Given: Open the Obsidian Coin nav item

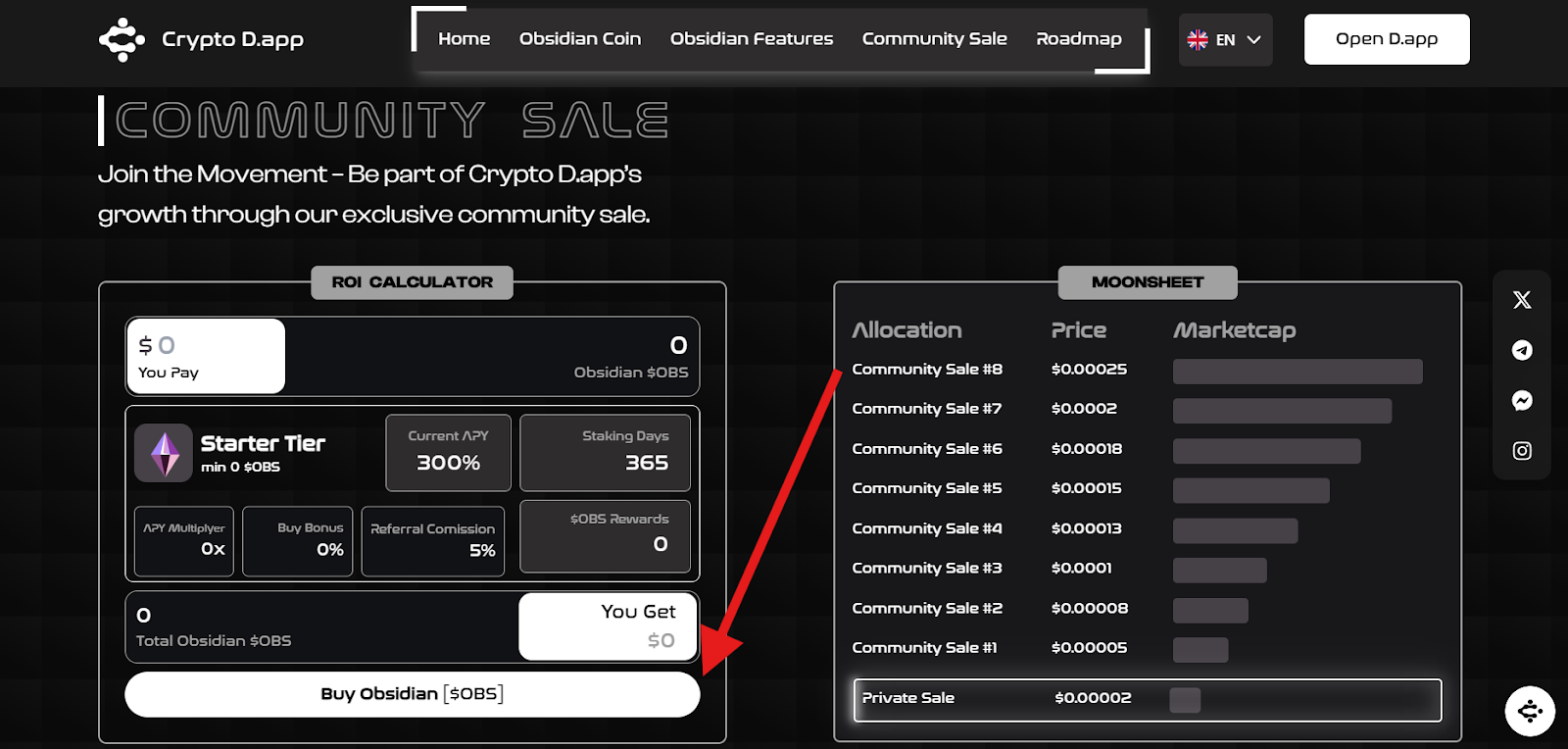Looking at the screenshot, I should (580, 39).
